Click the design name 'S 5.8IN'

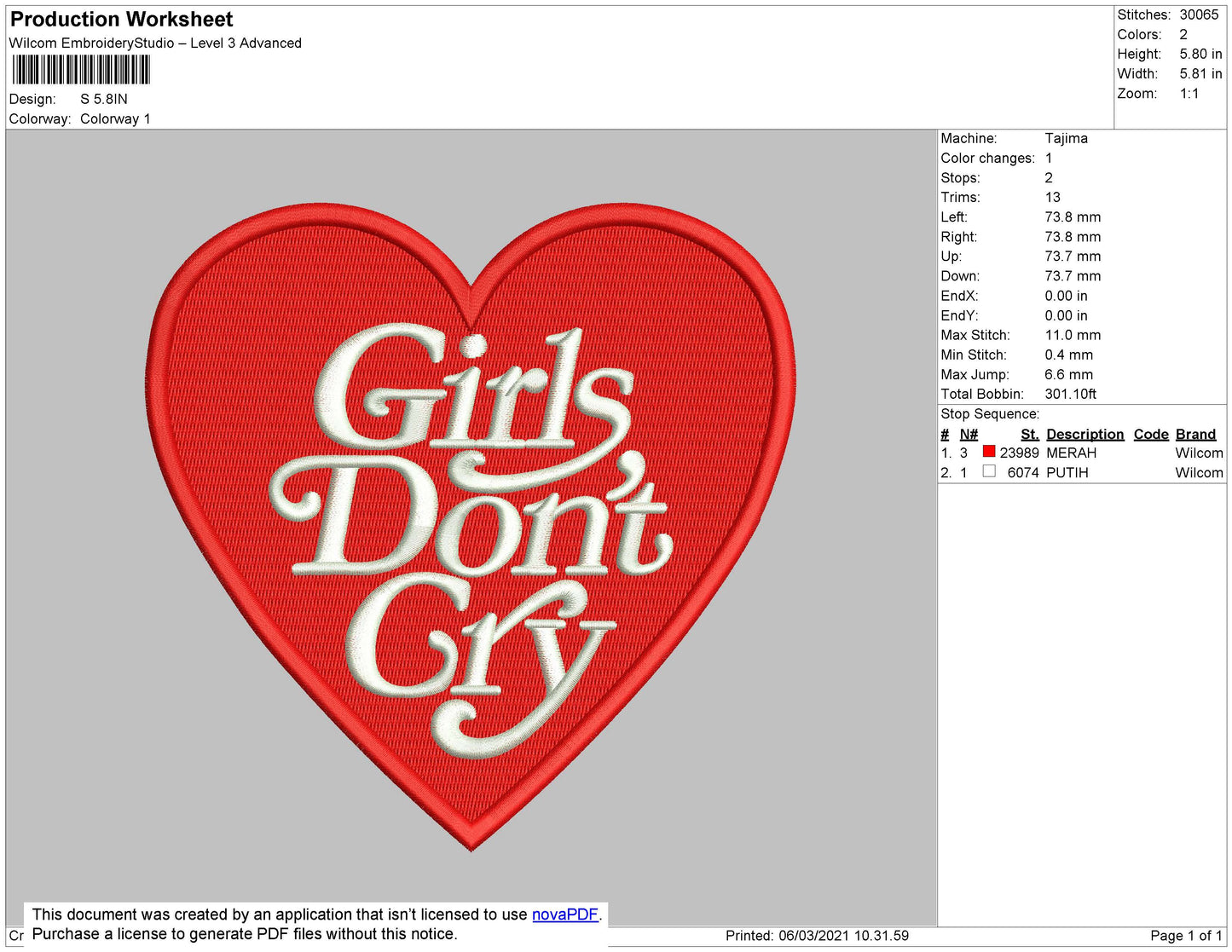[104, 99]
